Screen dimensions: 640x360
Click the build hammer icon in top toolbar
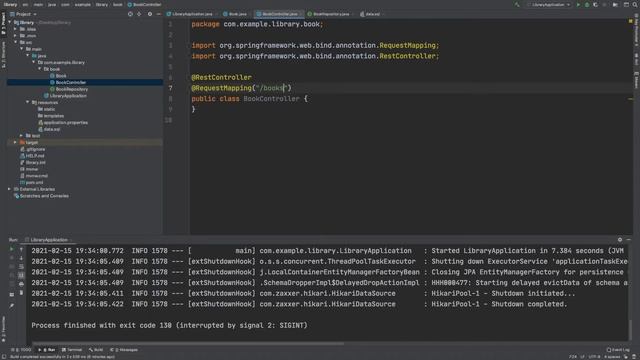tap(517, 5)
